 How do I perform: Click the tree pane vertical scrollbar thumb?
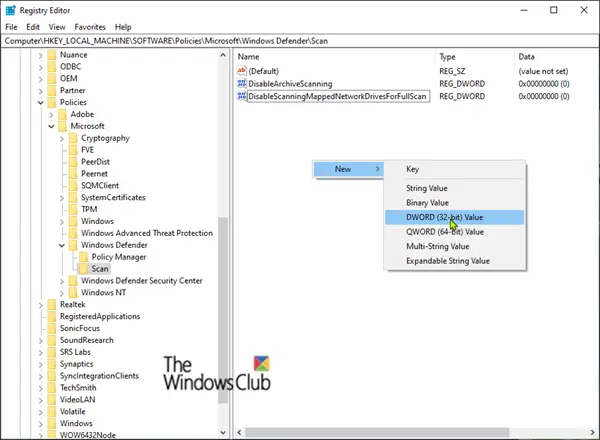pos(223,310)
